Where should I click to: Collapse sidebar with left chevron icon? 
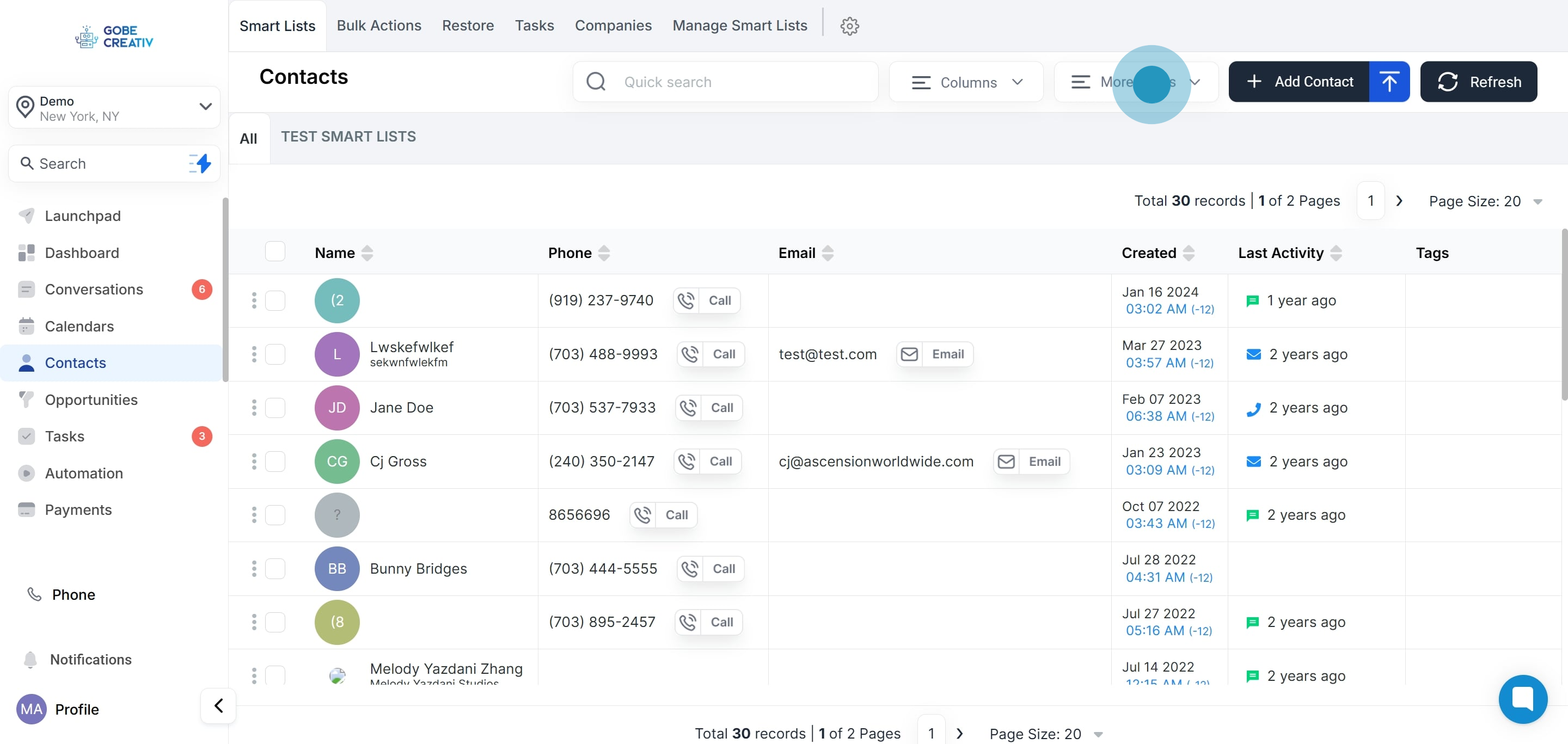[218, 706]
